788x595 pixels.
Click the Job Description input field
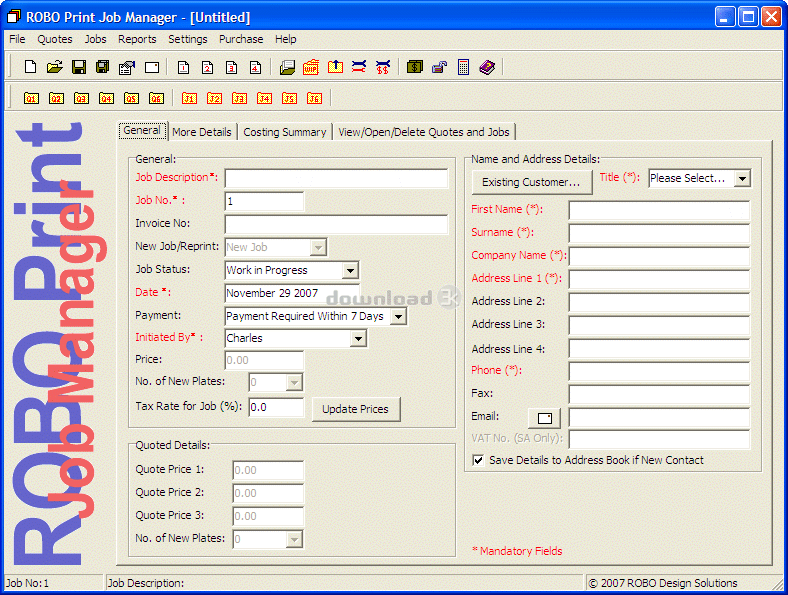pos(336,178)
